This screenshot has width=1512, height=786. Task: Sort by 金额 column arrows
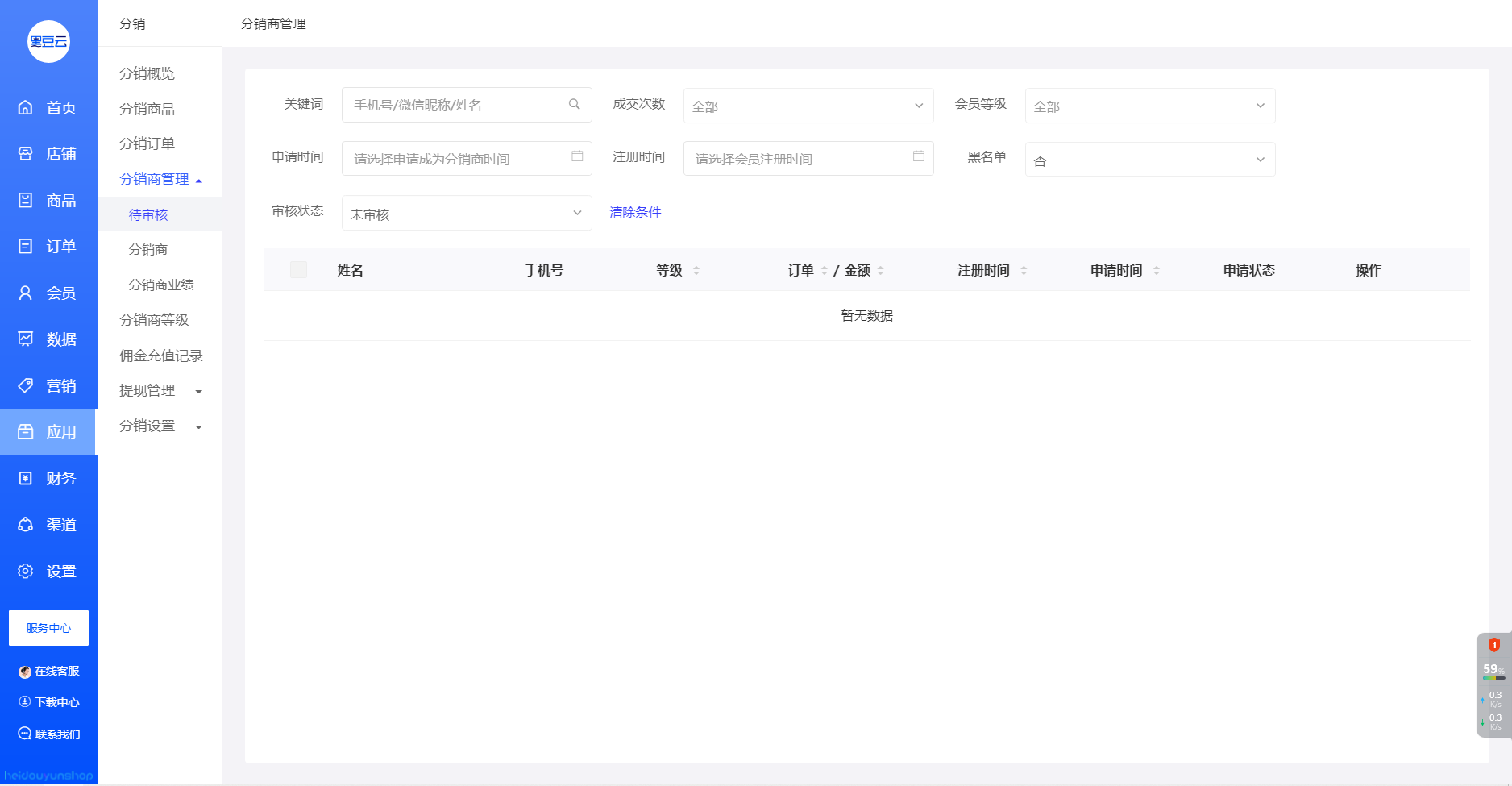881,271
